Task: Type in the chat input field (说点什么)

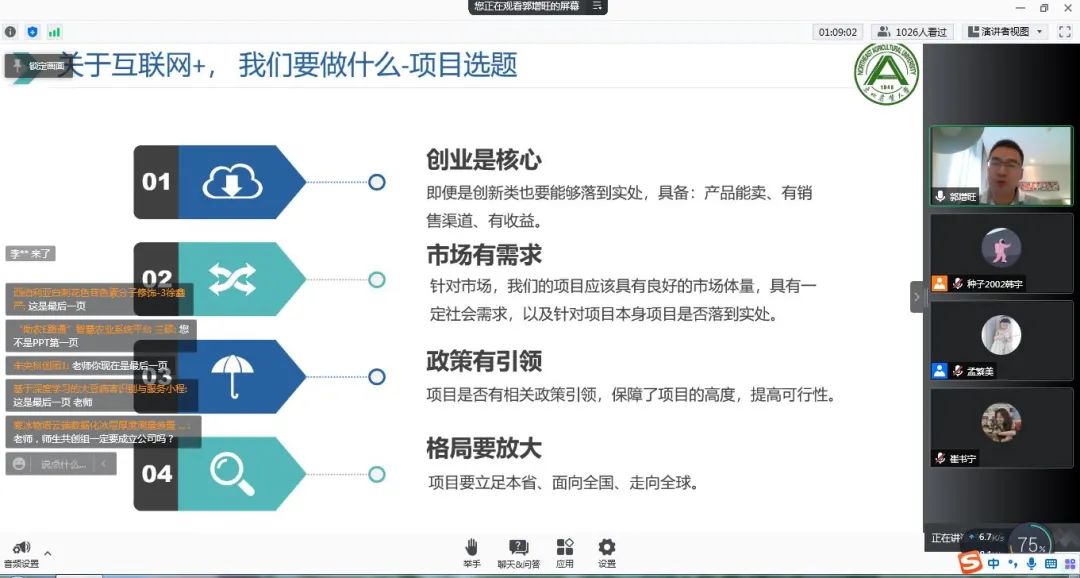Action: pyautogui.click(x=64, y=464)
